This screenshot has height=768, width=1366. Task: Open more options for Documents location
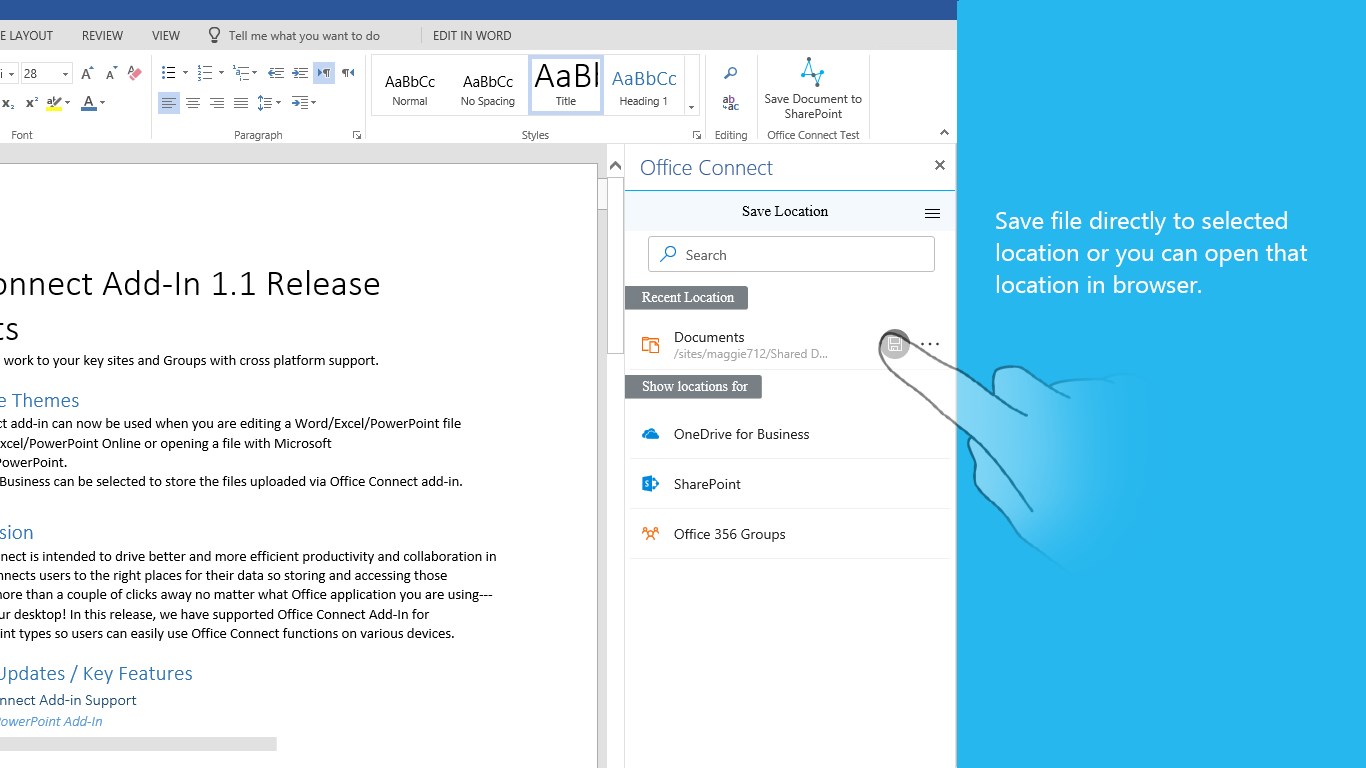930,344
